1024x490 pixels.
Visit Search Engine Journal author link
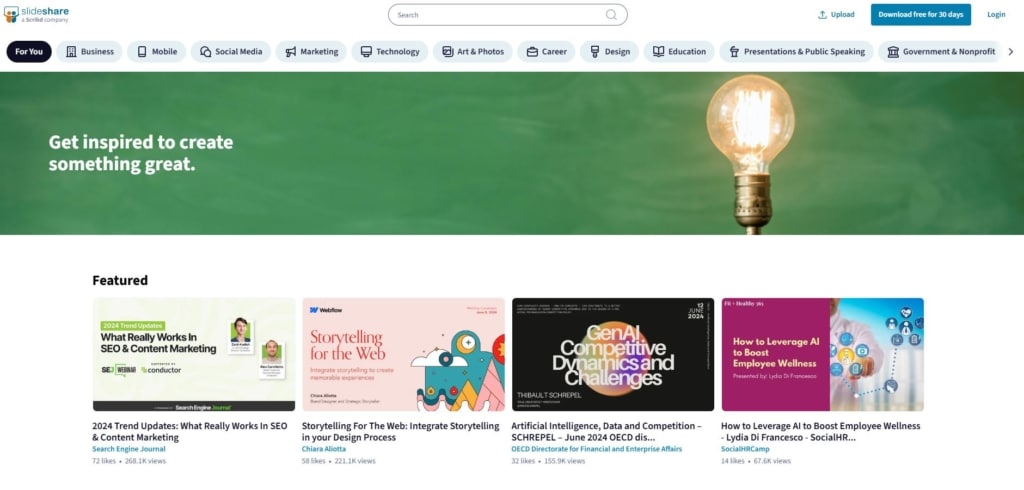pos(129,449)
